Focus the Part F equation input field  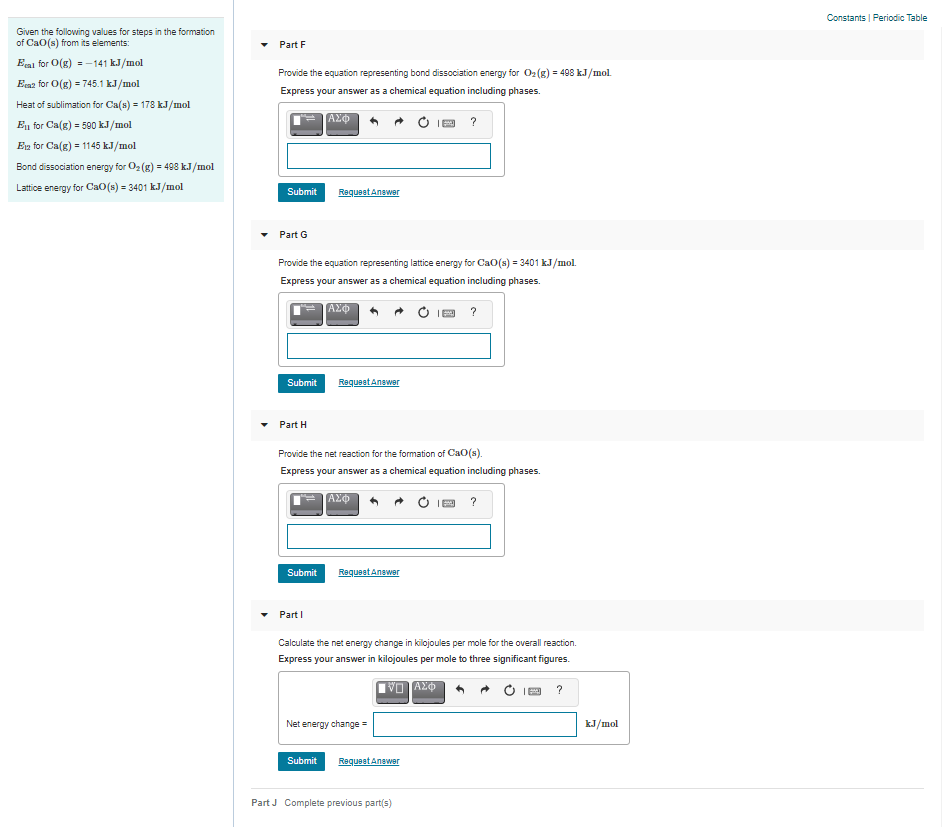coord(389,156)
